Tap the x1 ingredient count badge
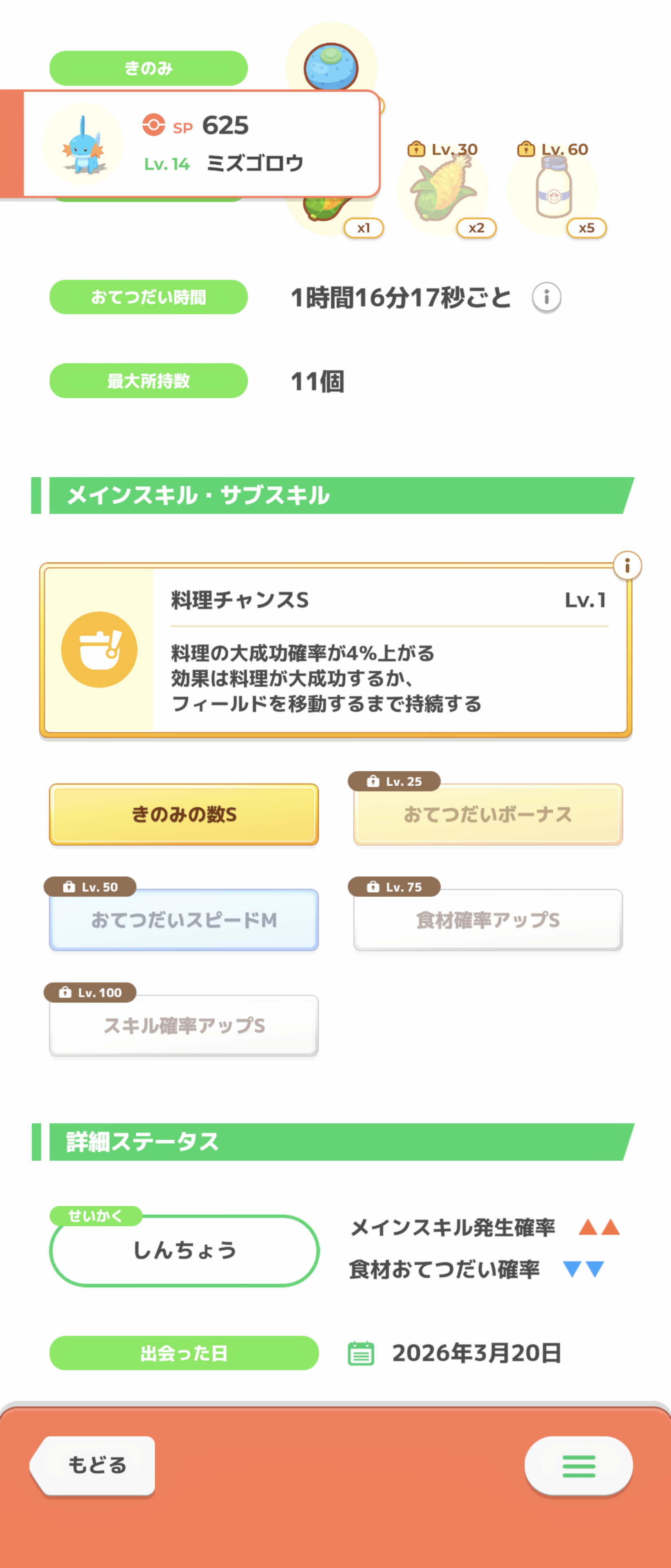 point(363,228)
